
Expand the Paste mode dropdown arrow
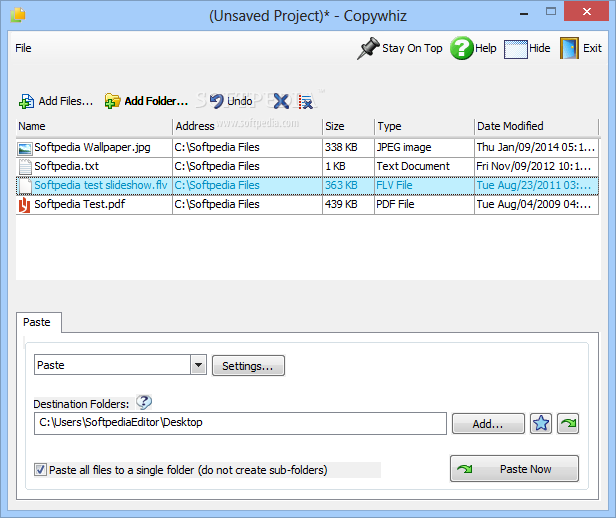(199, 365)
